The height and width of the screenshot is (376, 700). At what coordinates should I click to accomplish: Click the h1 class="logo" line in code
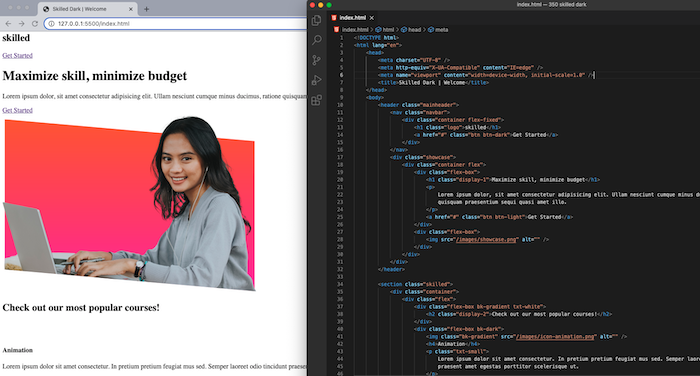coord(457,127)
